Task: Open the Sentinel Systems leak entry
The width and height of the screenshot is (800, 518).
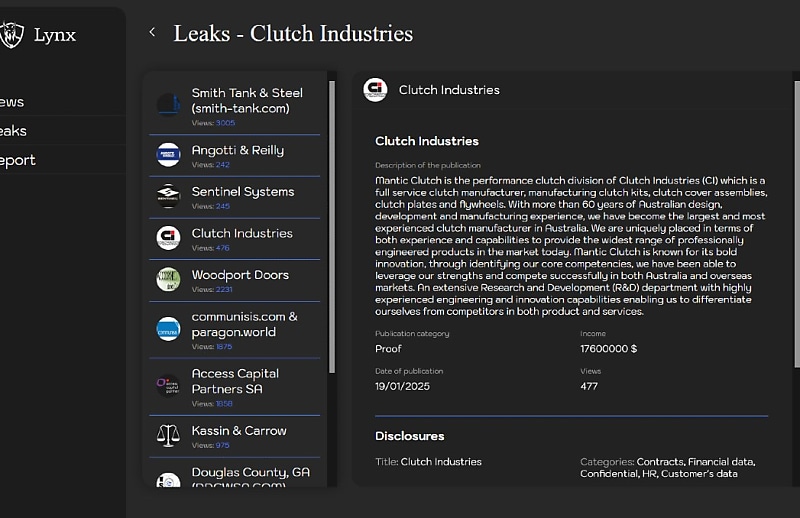Action: 235,198
